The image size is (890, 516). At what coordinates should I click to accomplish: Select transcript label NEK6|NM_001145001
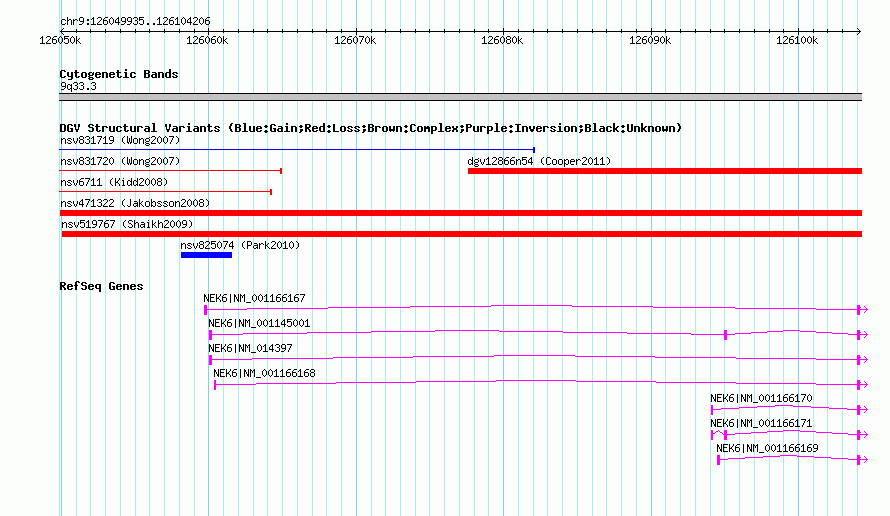click(259, 323)
